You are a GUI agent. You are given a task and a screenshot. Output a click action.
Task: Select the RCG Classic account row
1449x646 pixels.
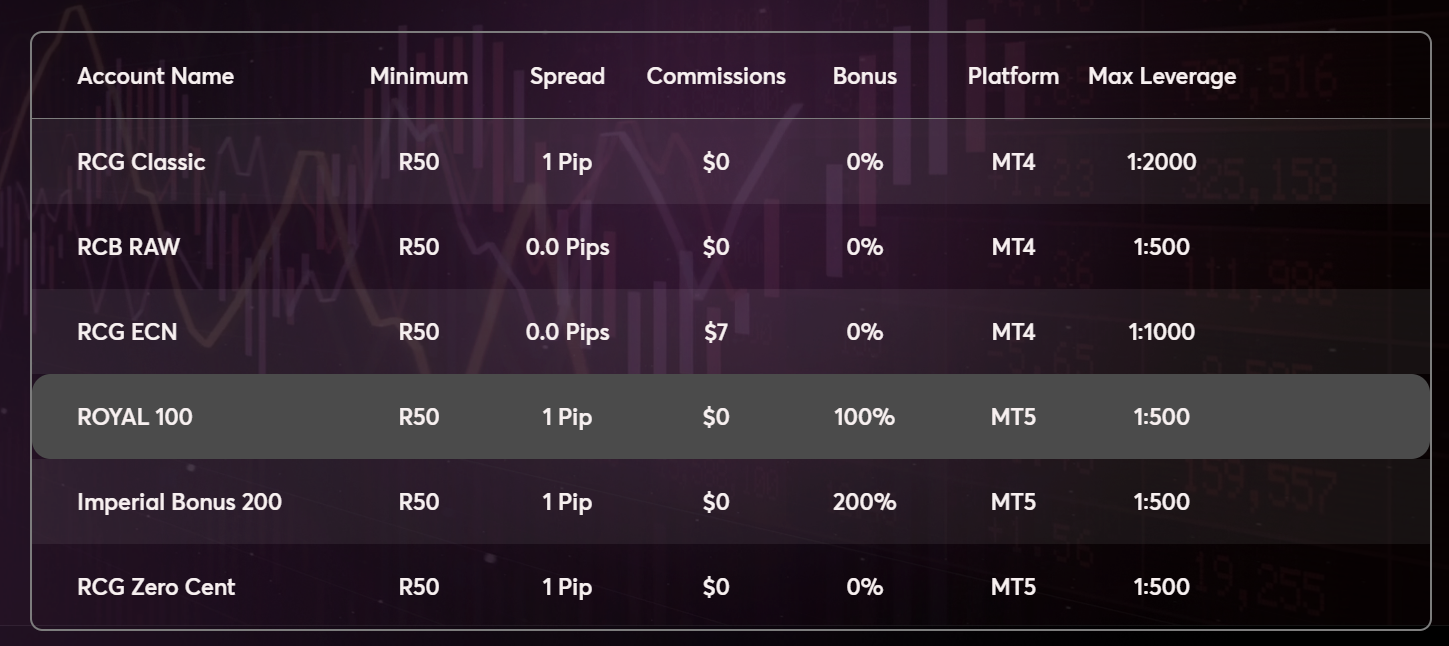pos(141,162)
